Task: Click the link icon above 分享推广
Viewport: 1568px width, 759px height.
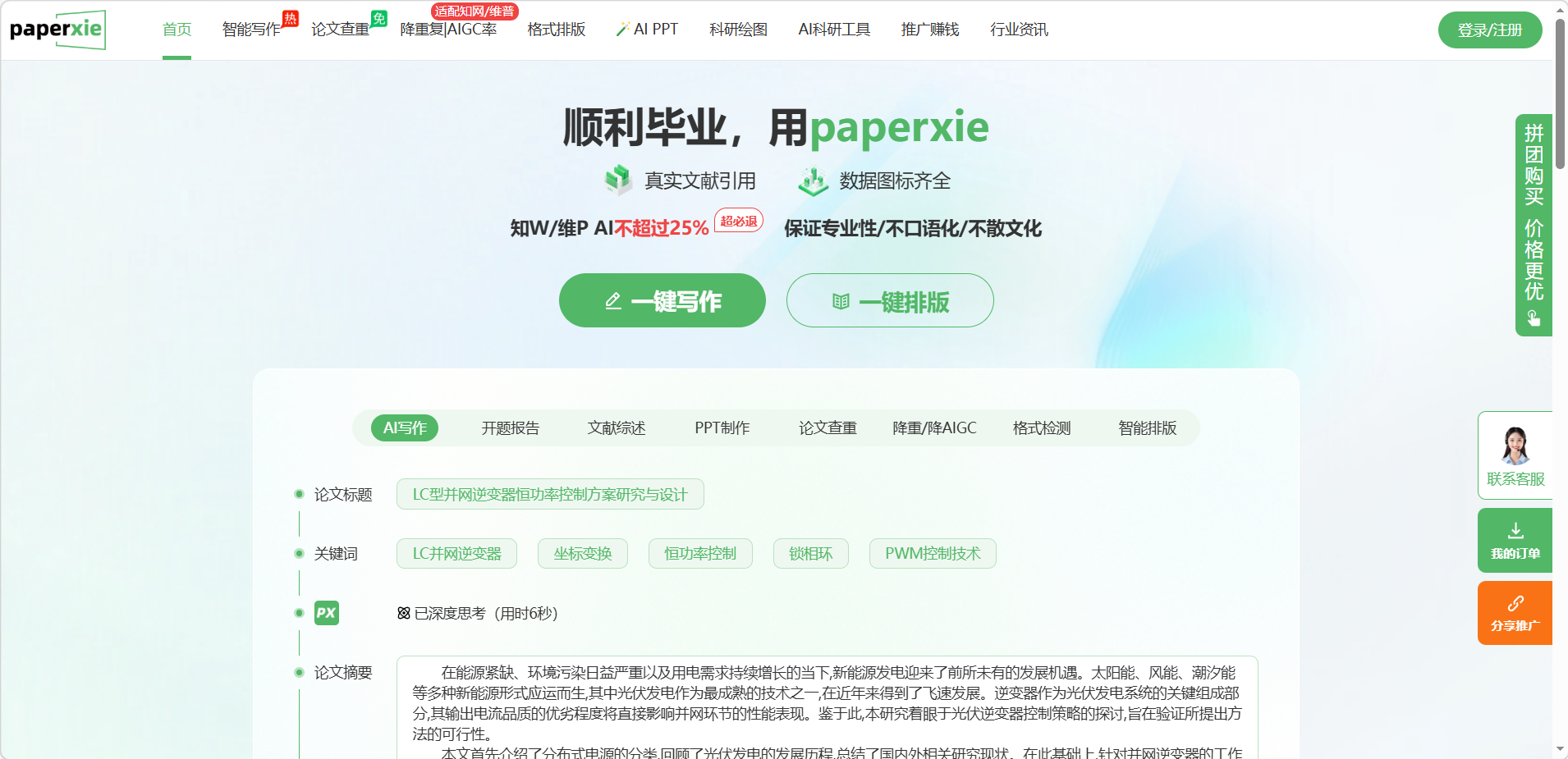Action: point(1515,603)
